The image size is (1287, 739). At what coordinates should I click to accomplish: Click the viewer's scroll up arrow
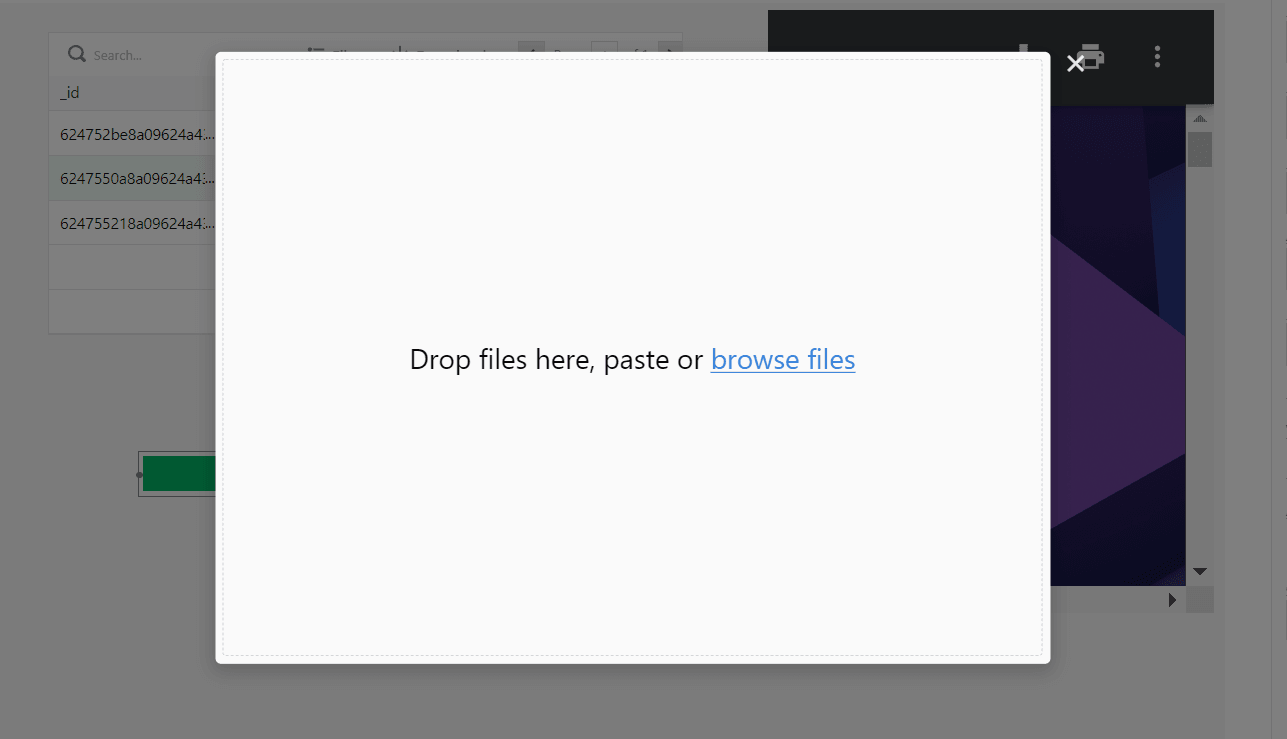[1200, 118]
